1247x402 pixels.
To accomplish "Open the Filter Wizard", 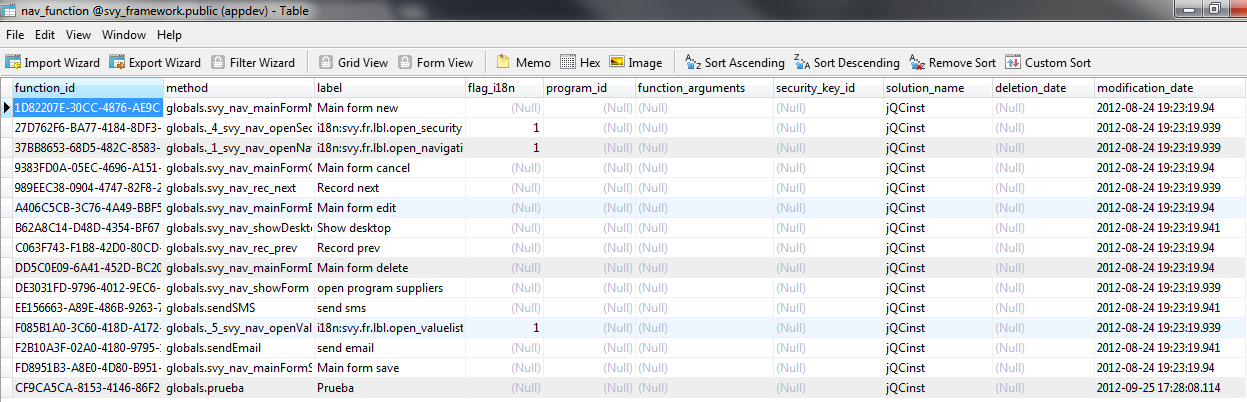I will click(x=254, y=62).
